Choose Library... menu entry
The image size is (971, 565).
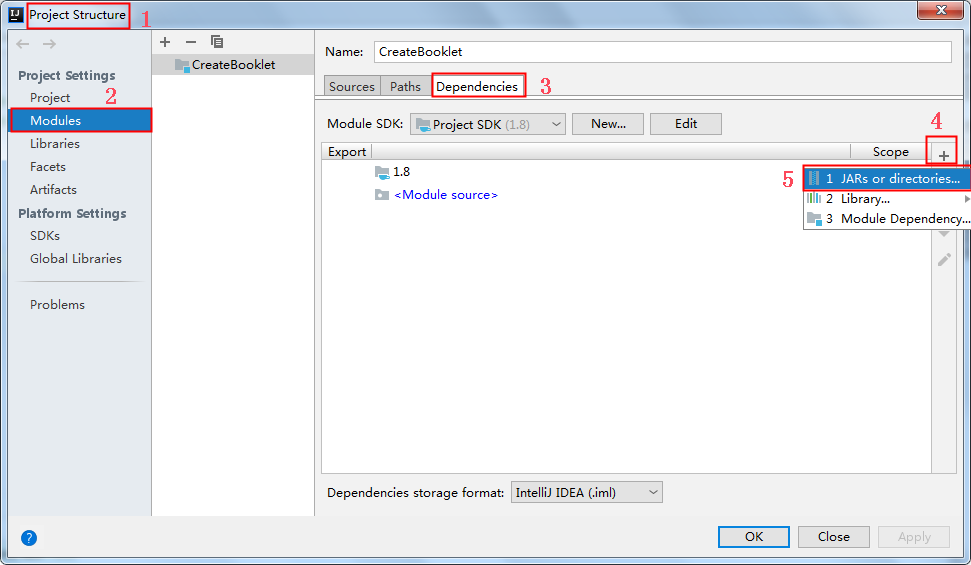[887, 199]
